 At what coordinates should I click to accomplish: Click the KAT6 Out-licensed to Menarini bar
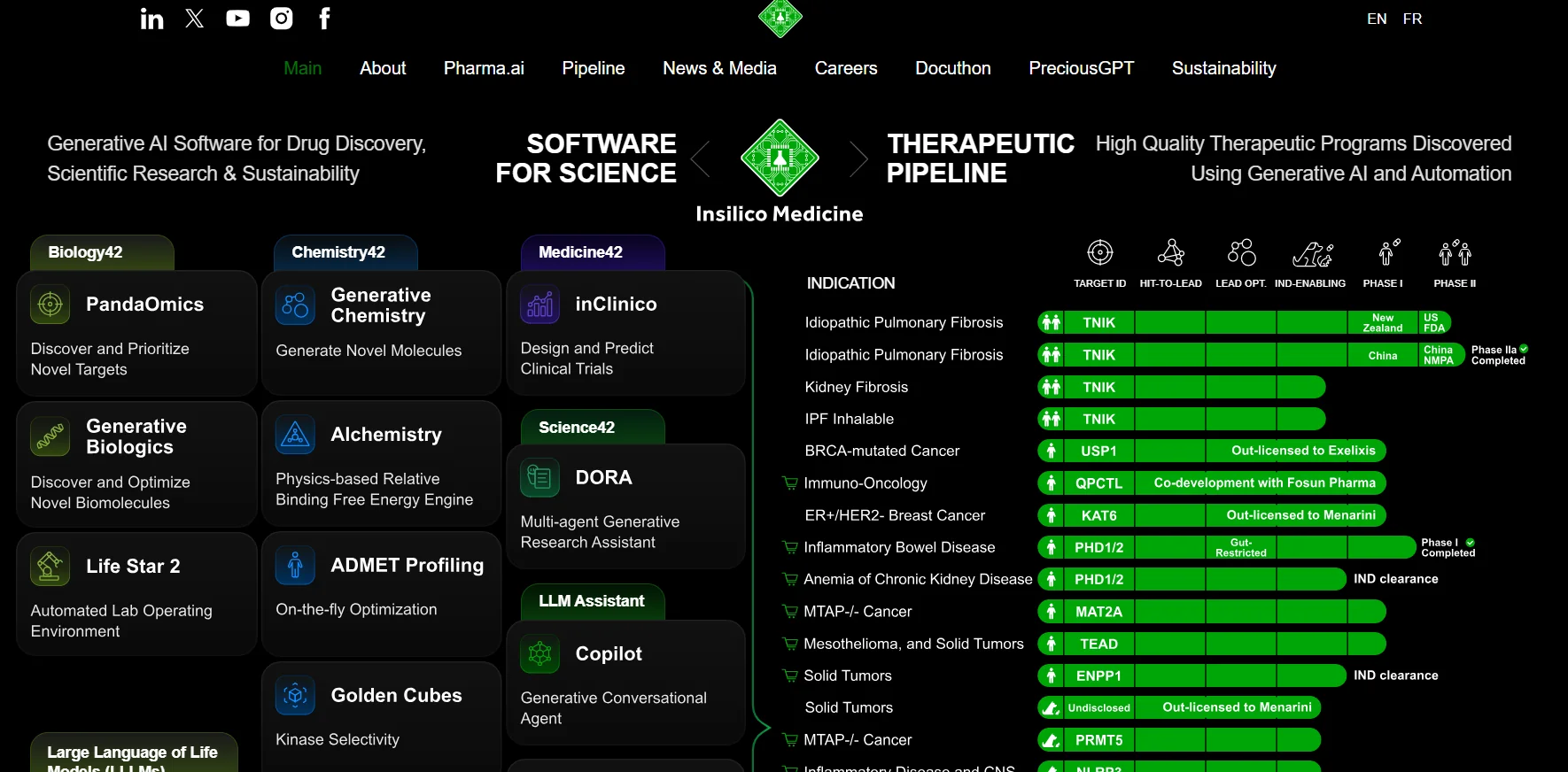[1212, 515]
